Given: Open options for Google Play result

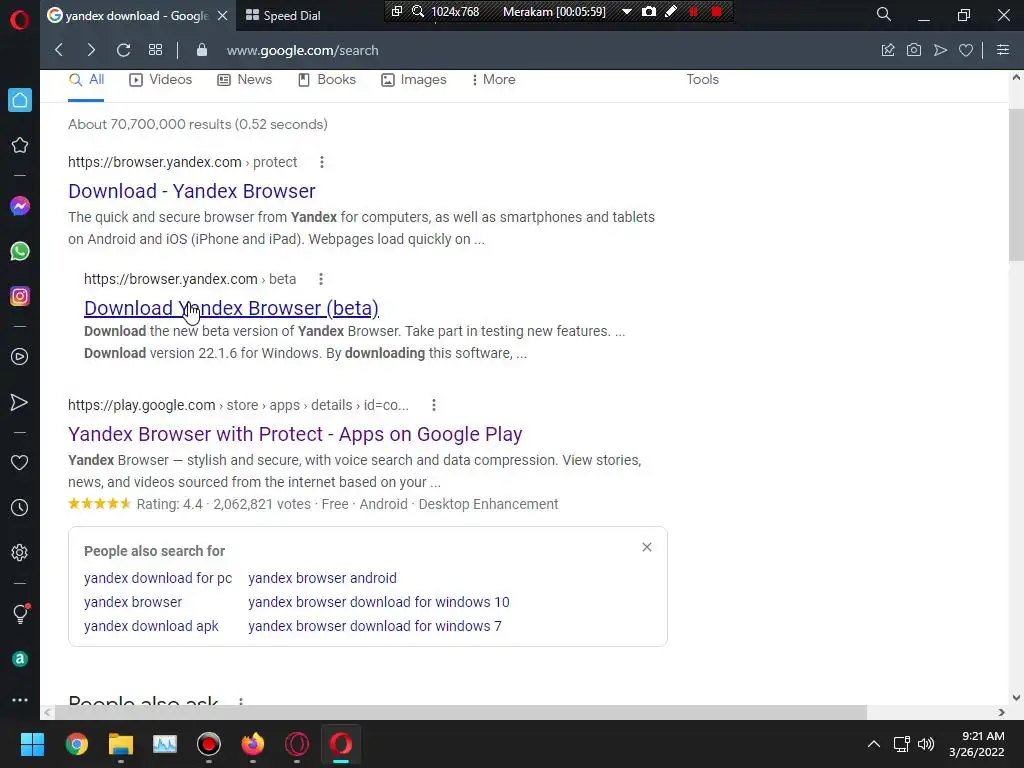Looking at the screenshot, I should (434, 405).
